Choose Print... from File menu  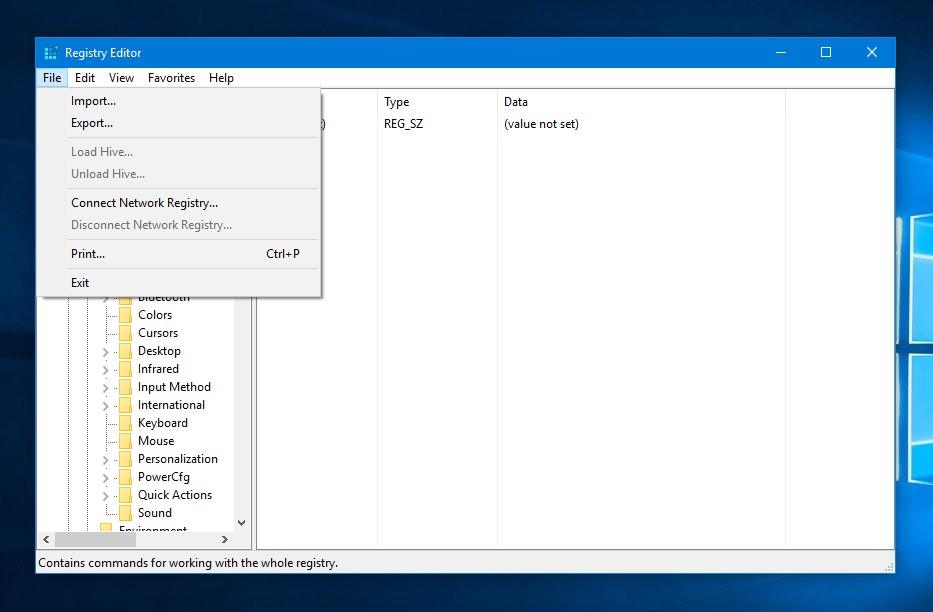179,254
